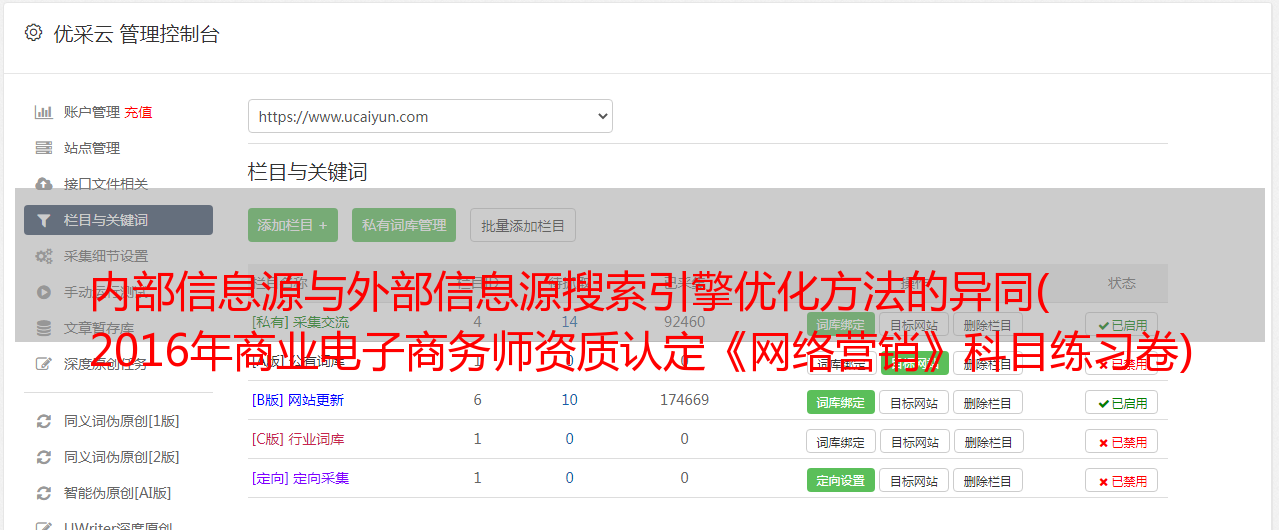Click the gear icon beside 优采云 管理控制台

click(33, 33)
